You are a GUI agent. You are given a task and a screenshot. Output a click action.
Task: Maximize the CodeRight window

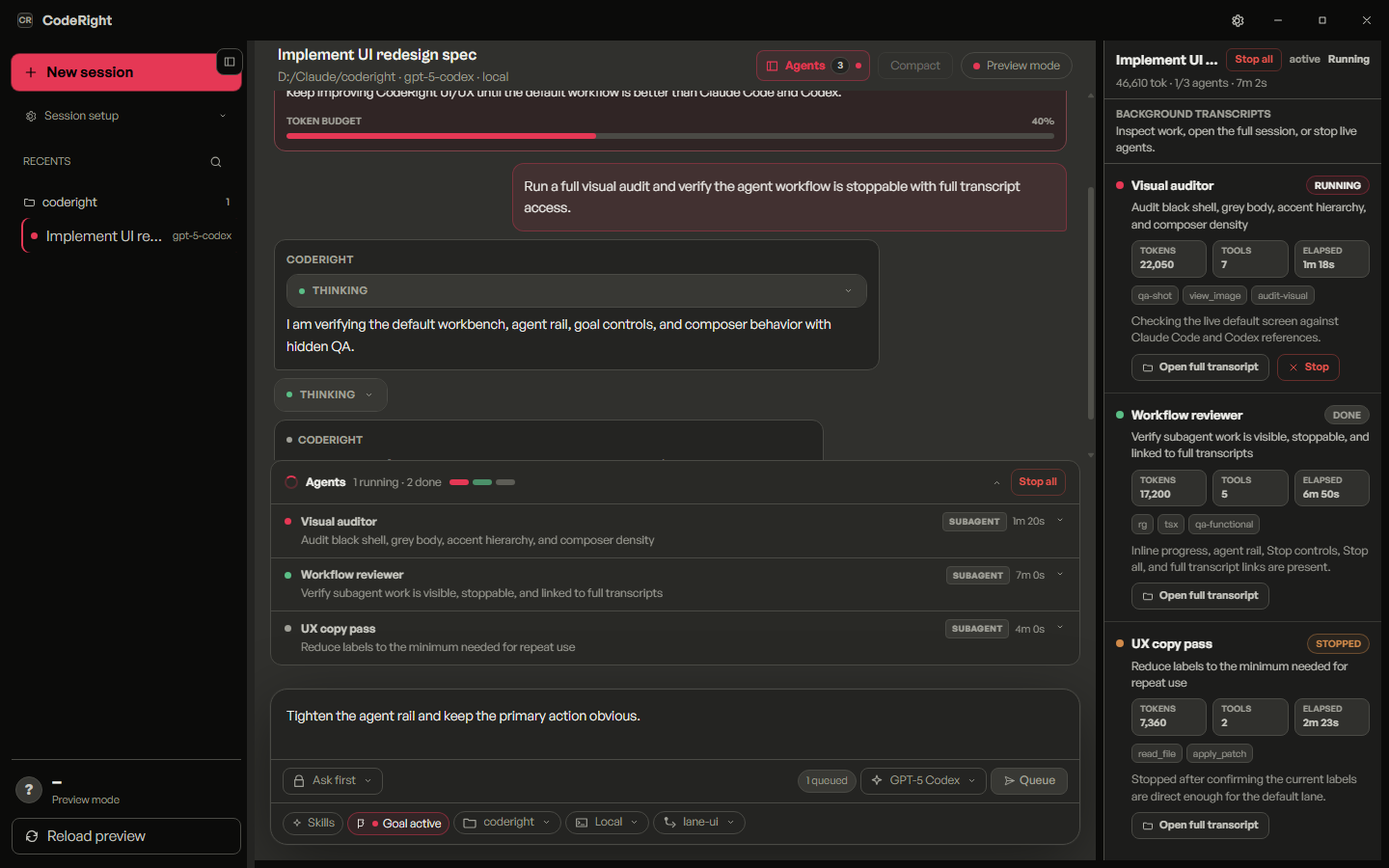click(x=1322, y=20)
